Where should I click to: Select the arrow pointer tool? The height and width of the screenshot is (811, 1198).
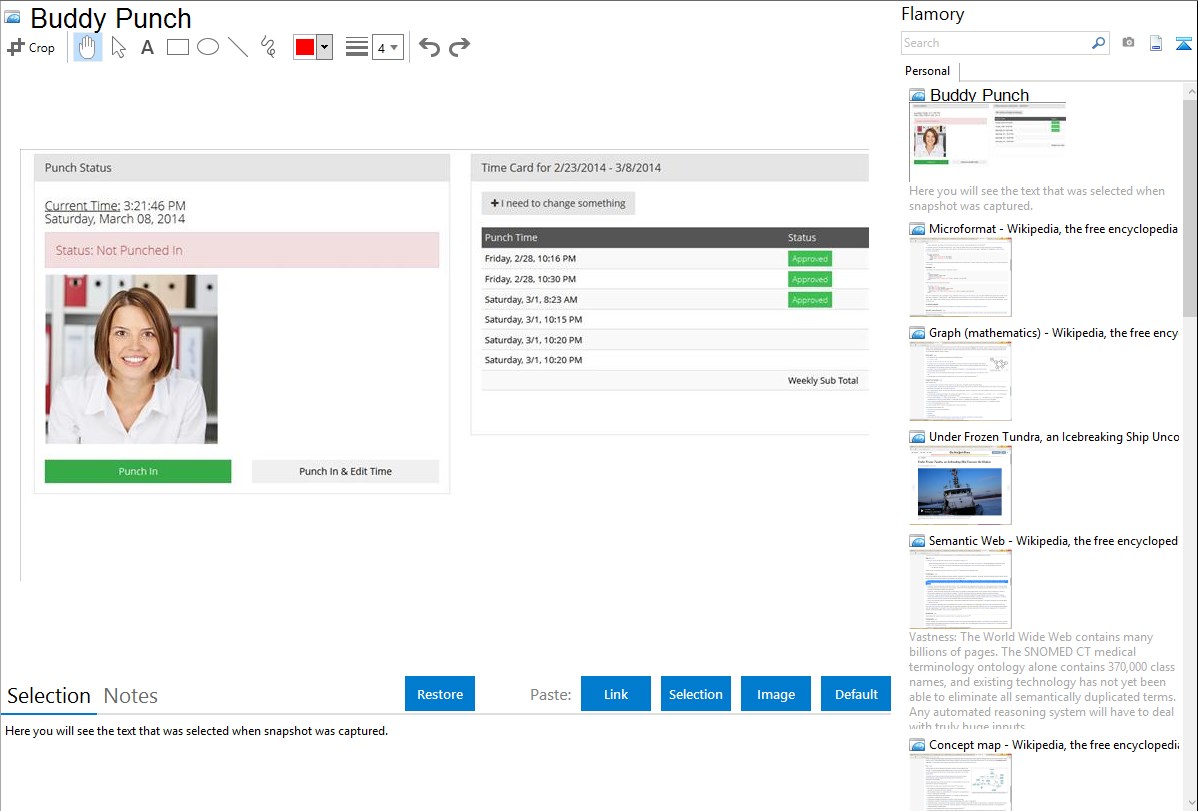coord(118,47)
